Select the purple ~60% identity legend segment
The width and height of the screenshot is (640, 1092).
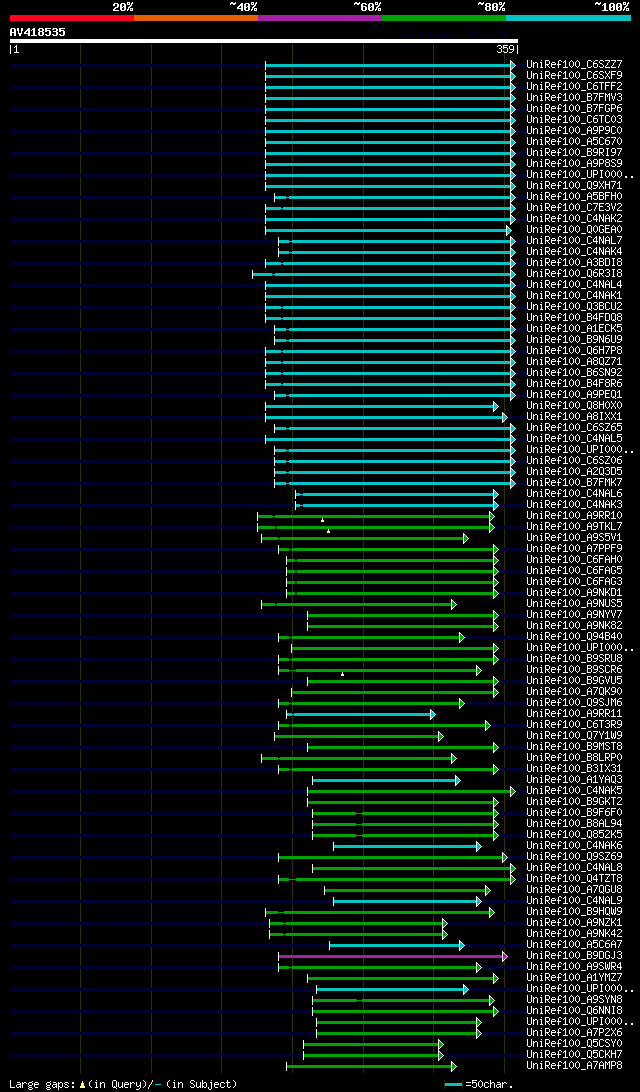click(320, 18)
